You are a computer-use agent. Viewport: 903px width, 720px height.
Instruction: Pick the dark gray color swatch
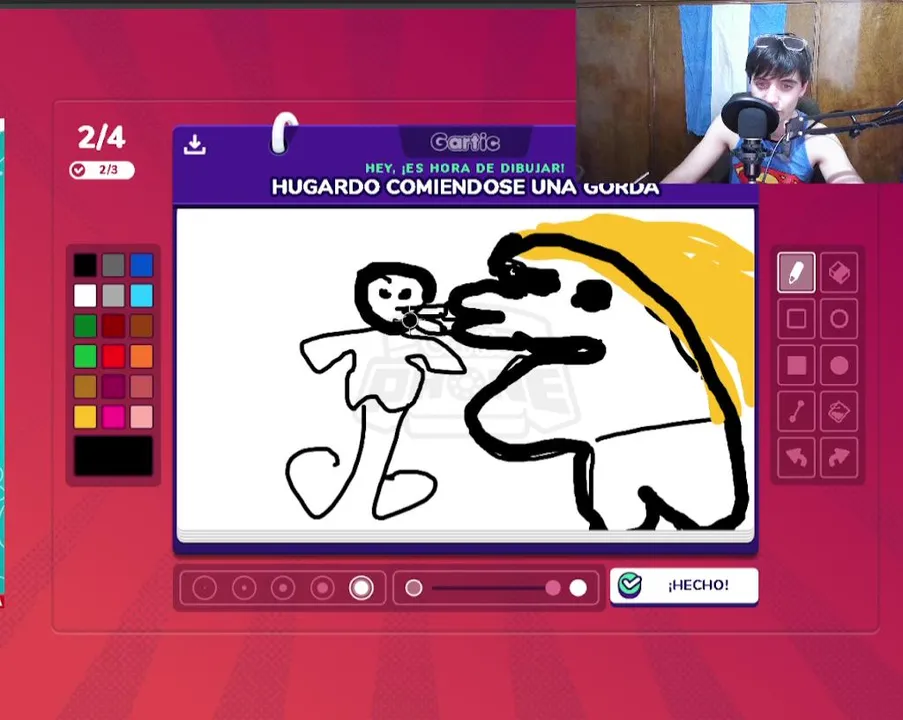click(113, 266)
